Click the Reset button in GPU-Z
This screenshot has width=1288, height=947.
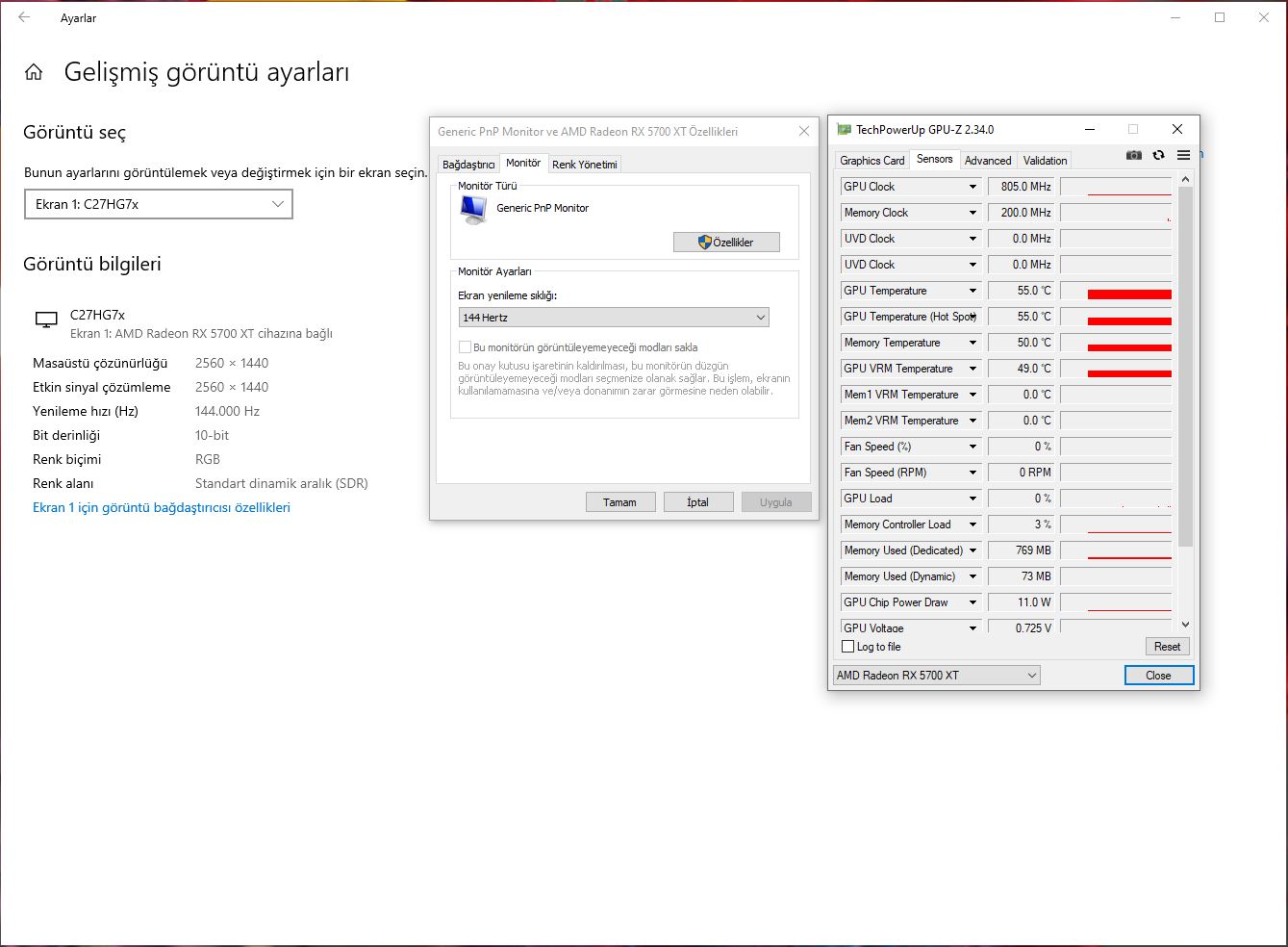coord(1167,647)
